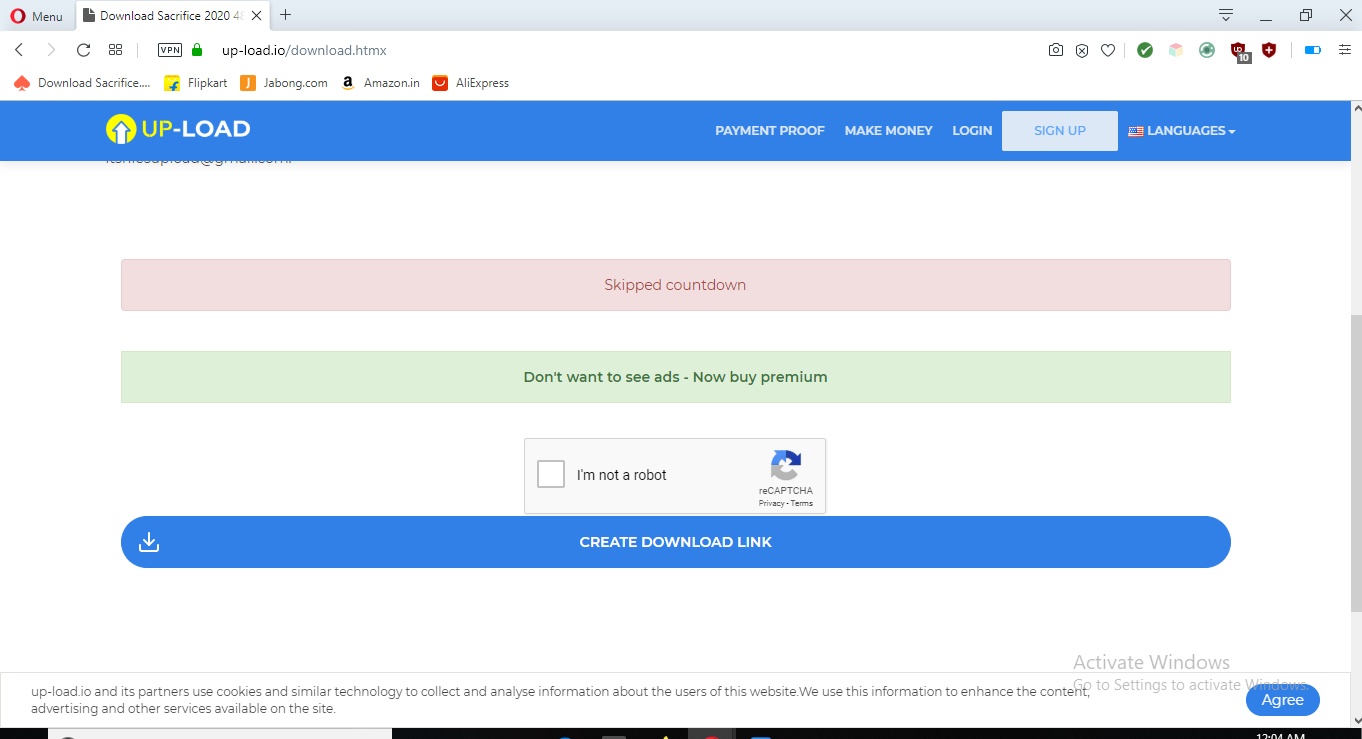Image resolution: width=1362 pixels, height=739 pixels.
Task: Open a new browser tab
Action: (x=286, y=15)
